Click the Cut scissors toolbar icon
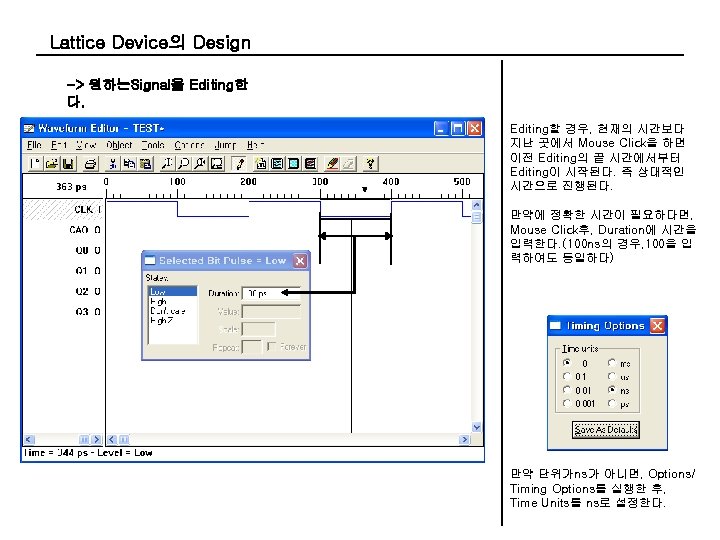The width and height of the screenshot is (720, 540). pyautogui.click(x=112, y=163)
